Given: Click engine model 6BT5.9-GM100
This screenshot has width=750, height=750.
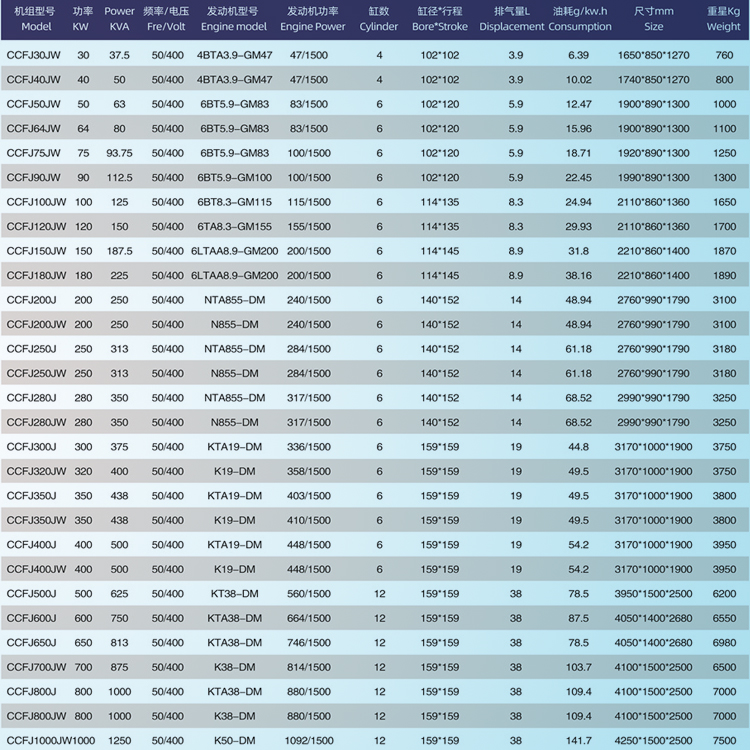Looking at the screenshot, I should (x=234, y=177).
